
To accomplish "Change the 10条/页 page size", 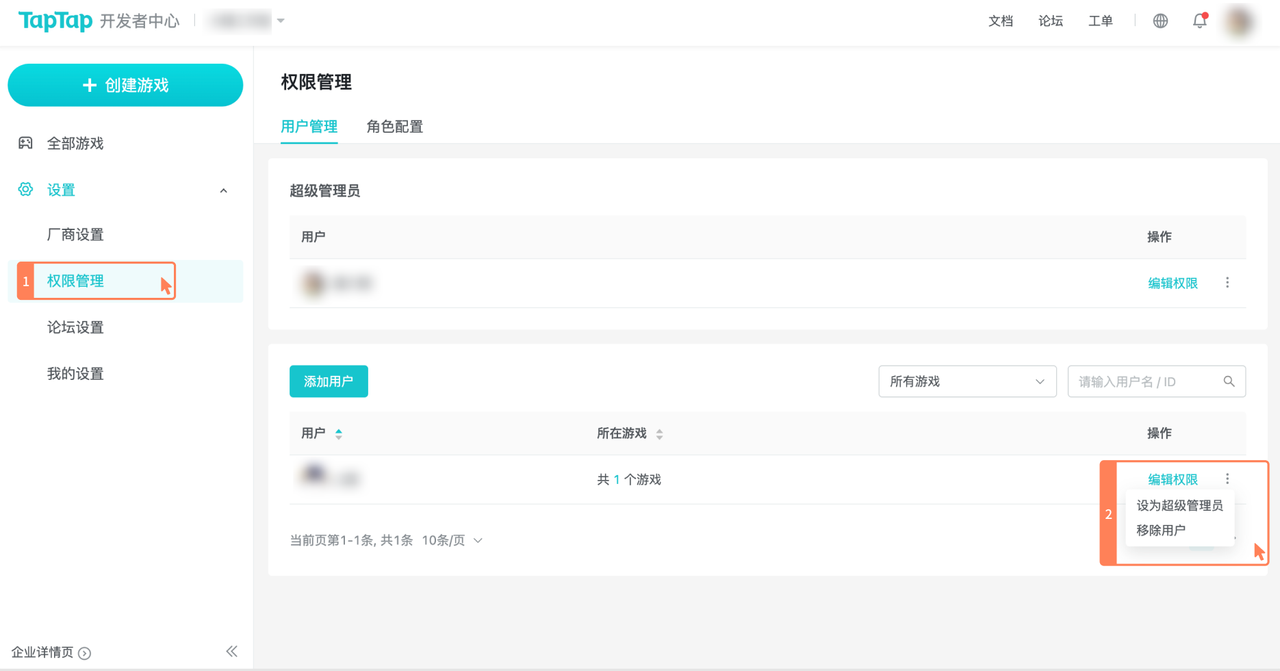I will [x=452, y=540].
